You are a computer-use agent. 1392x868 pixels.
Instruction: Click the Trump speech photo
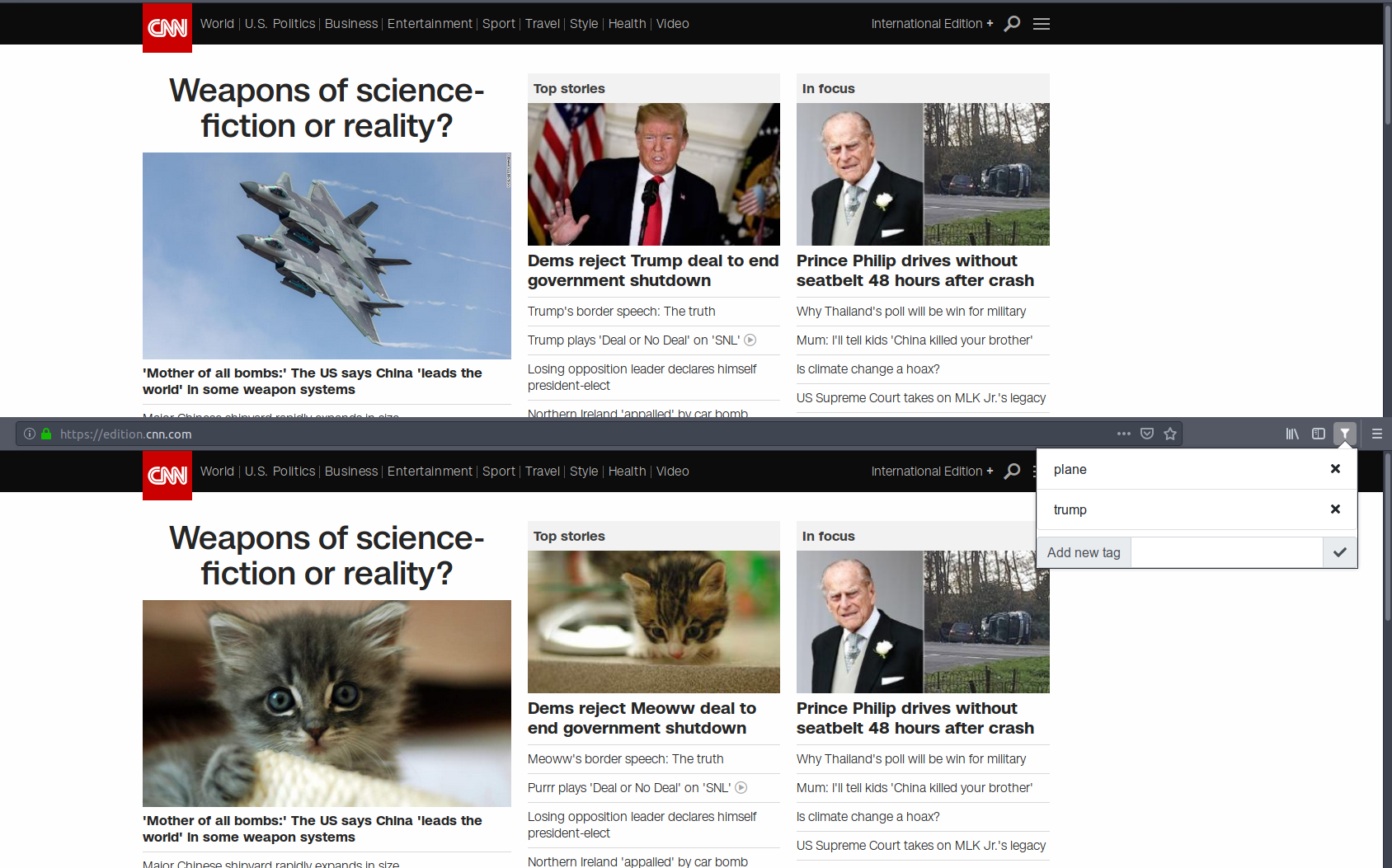click(x=654, y=174)
